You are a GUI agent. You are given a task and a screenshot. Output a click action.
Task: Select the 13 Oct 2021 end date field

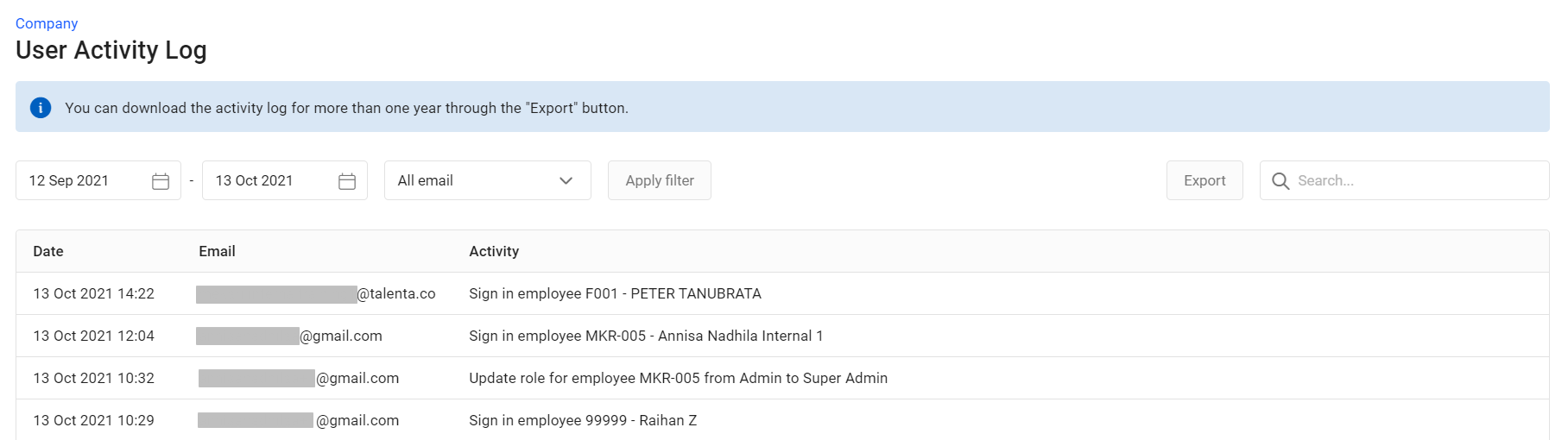coord(285,180)
